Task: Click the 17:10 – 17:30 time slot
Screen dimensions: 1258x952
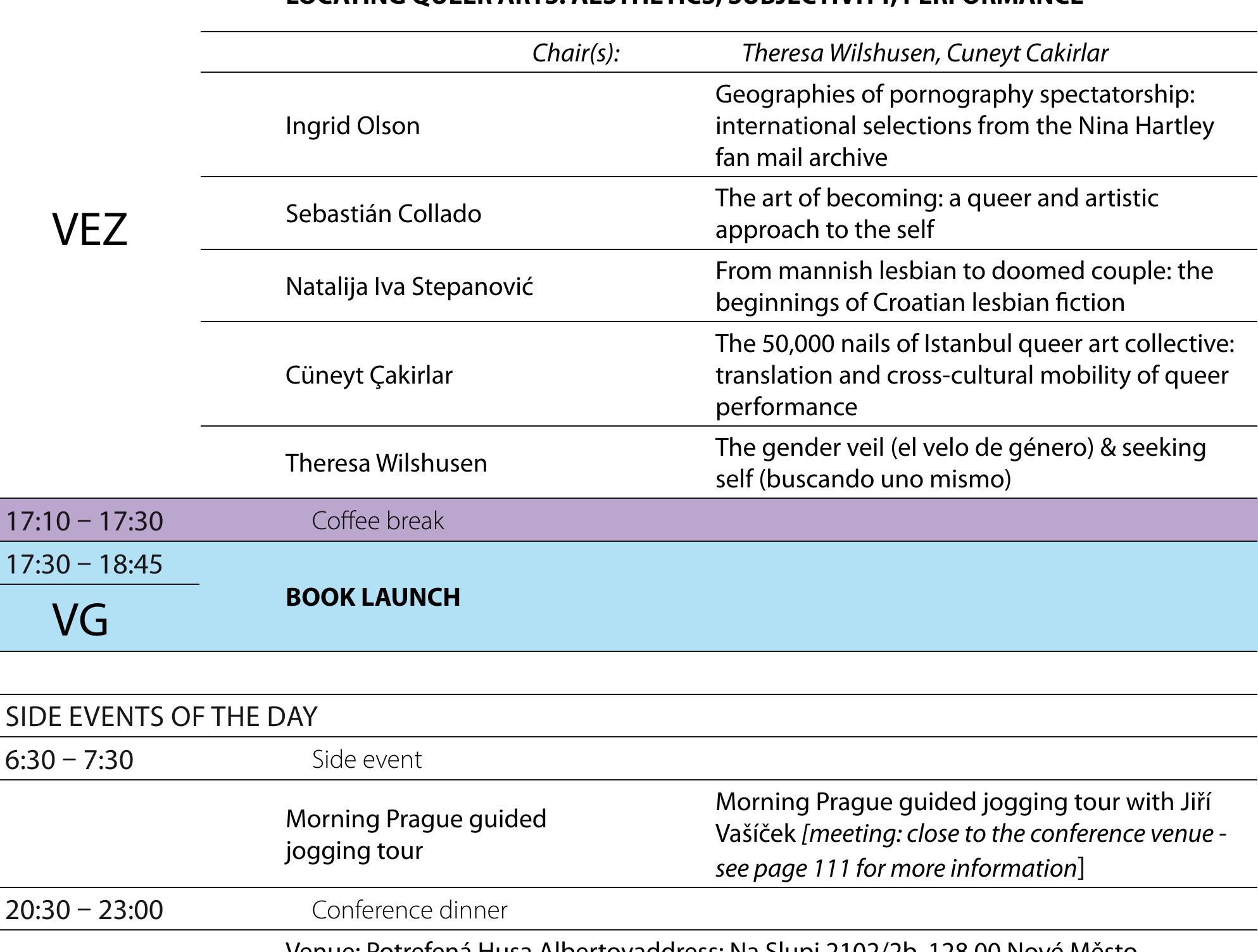Action: click(x=84, y=522)
